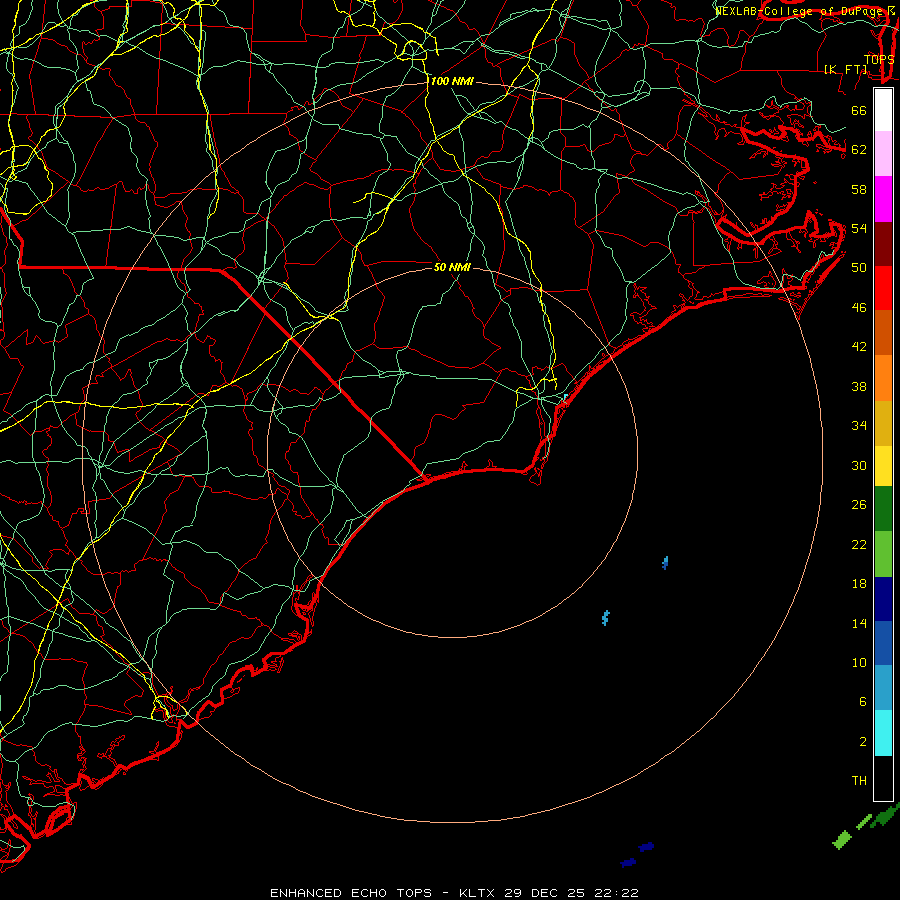Click the legend value '62'

[859, 150]
